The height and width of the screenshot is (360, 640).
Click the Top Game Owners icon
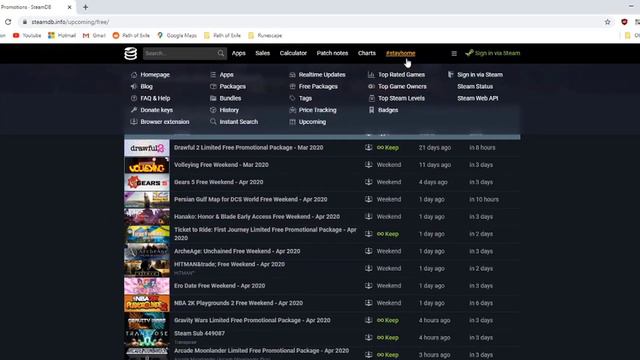371,87
